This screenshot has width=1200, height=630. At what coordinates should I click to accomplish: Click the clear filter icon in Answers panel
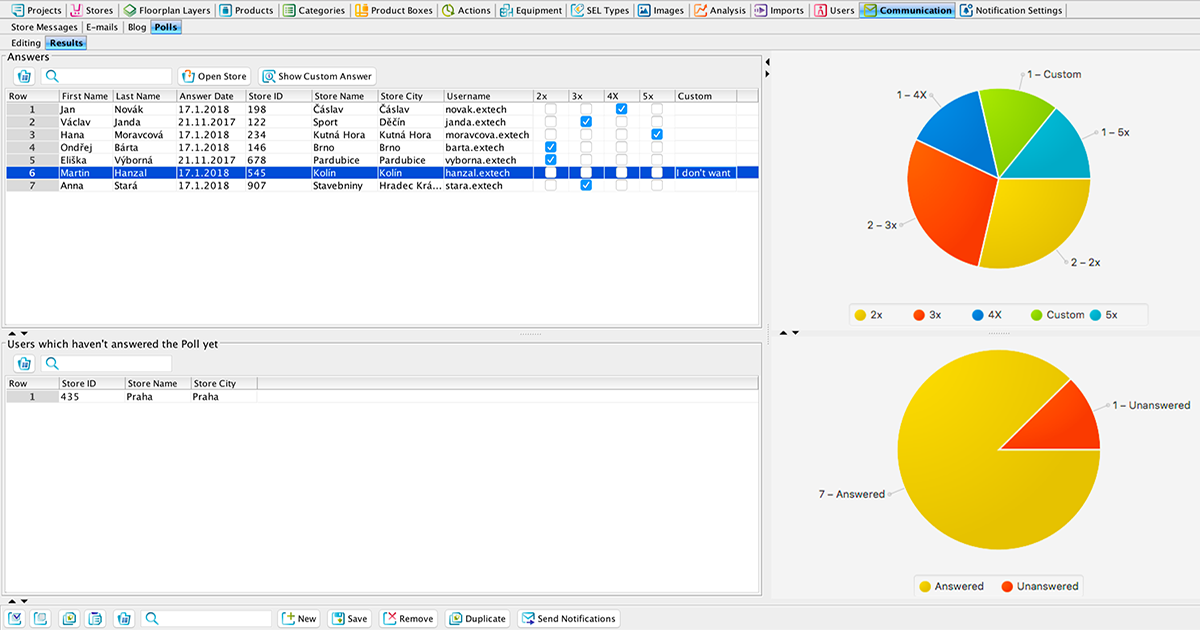(24, 76)
